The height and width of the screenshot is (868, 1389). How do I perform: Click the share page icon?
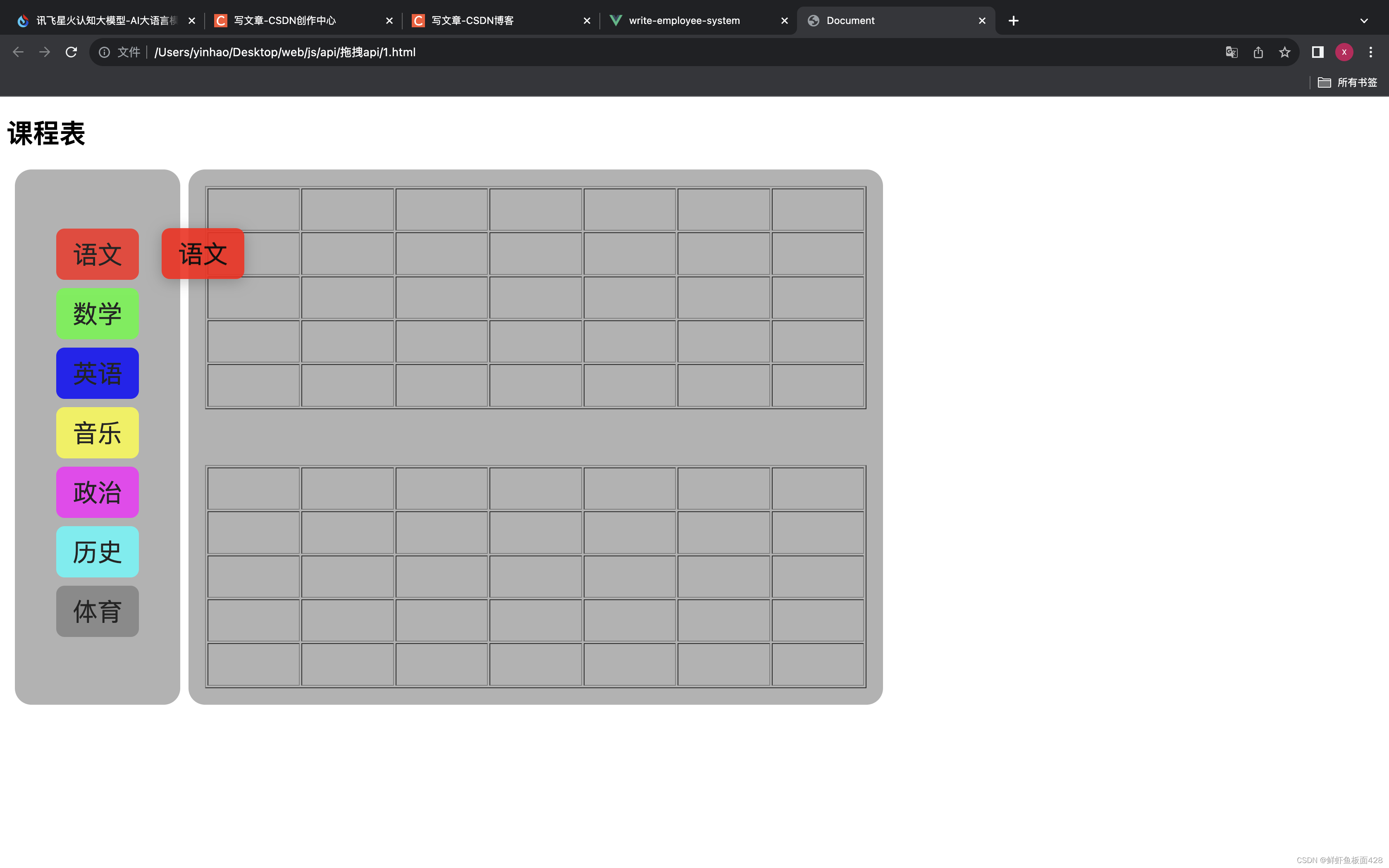(1258, 52)
